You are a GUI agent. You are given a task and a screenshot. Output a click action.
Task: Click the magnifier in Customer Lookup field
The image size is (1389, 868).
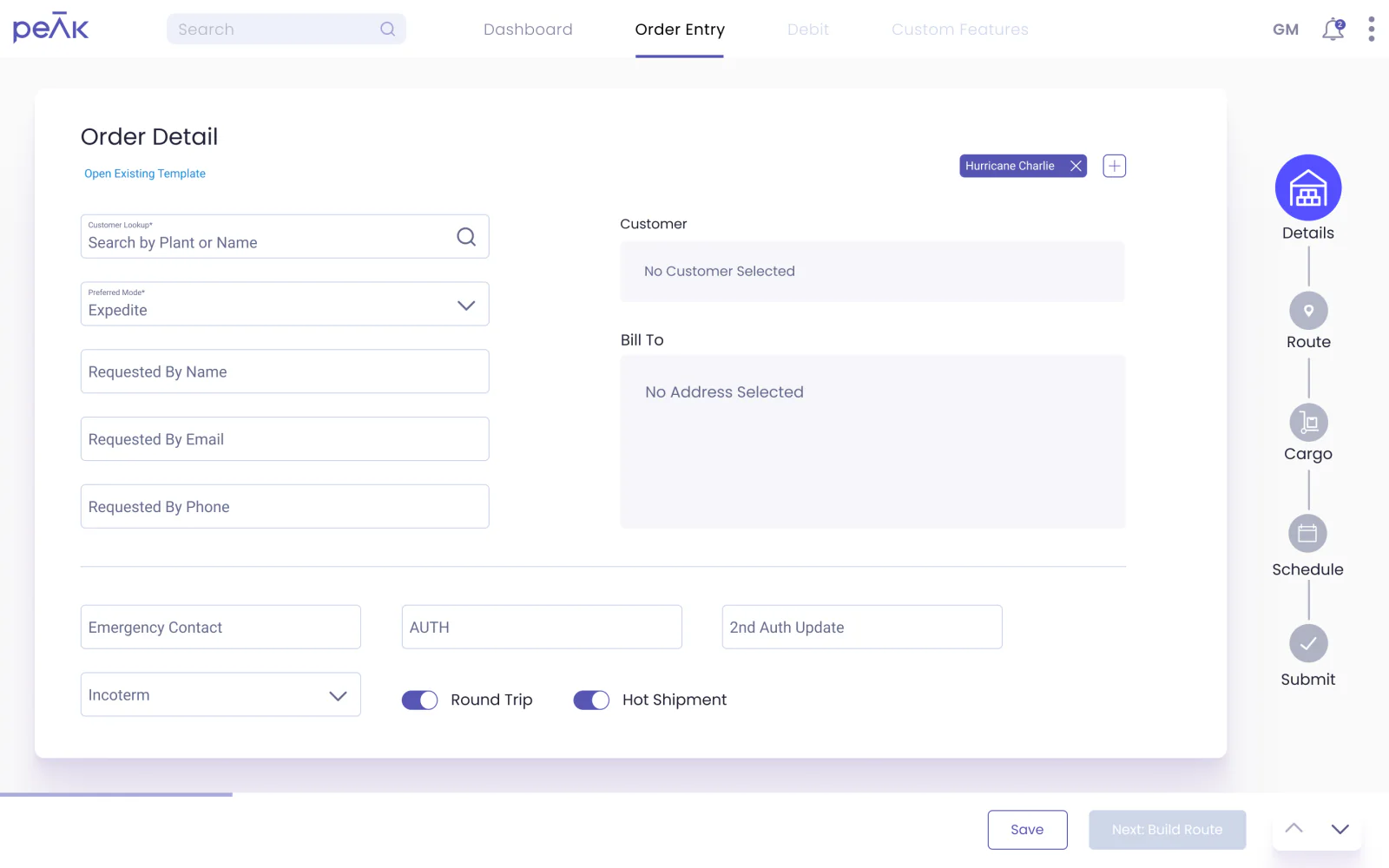click(466, 236)
